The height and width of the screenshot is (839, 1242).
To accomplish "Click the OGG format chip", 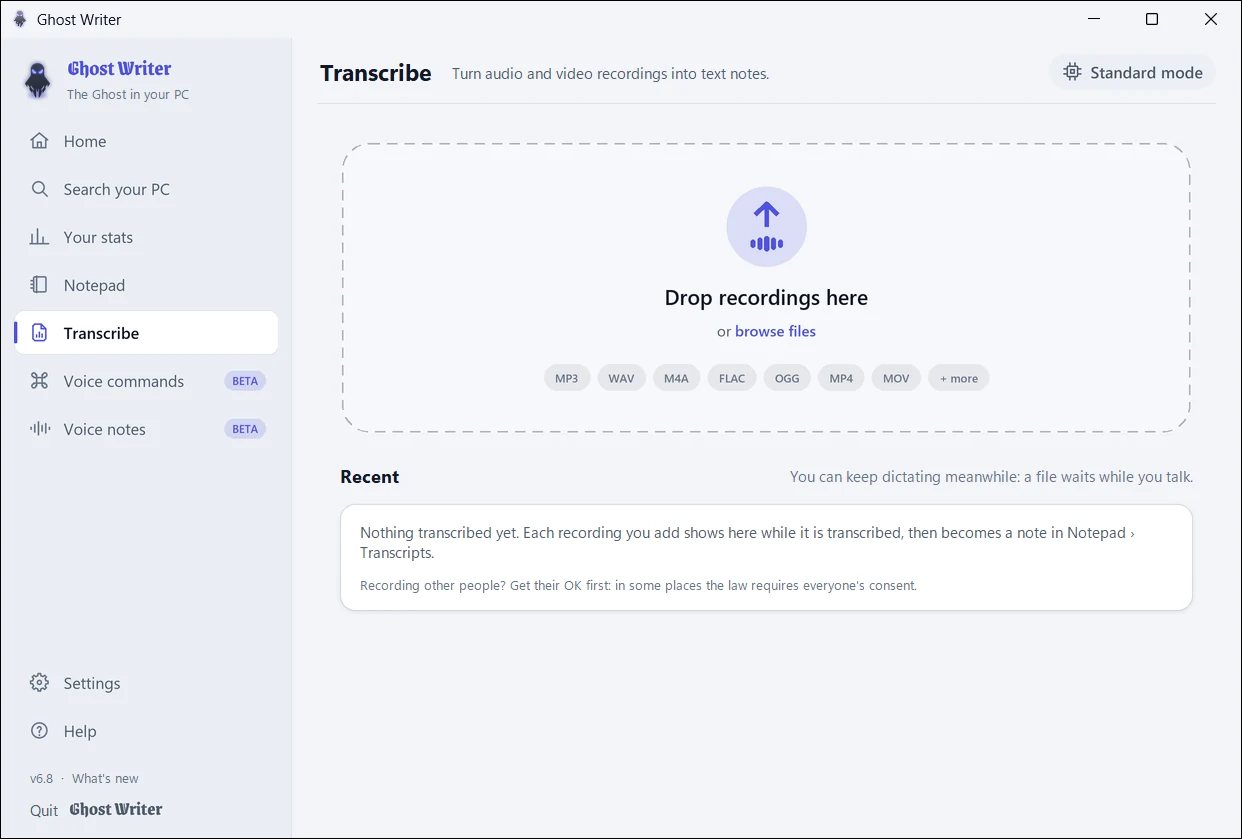I will click(x=787, y=378).
